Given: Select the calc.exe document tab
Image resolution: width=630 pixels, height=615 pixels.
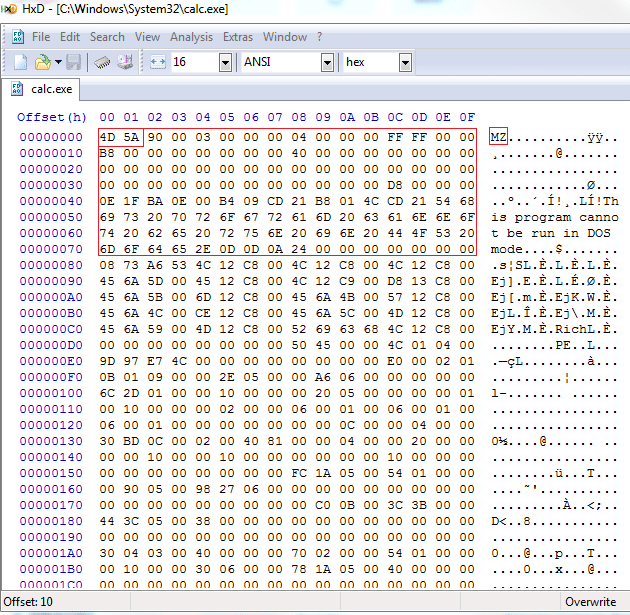Looking at the screenshot, I should 41,89.
